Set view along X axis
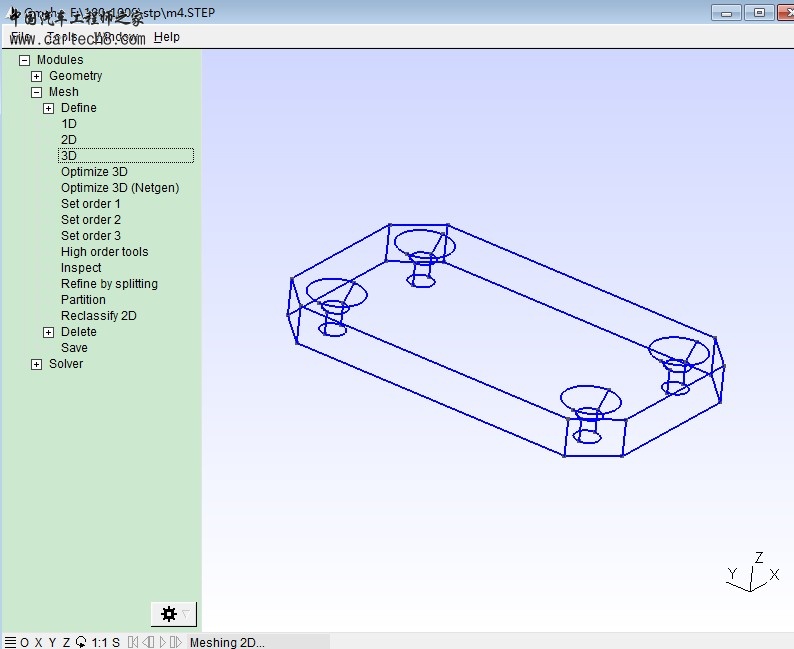Viewport: 794px width, 649px height. 38,642
